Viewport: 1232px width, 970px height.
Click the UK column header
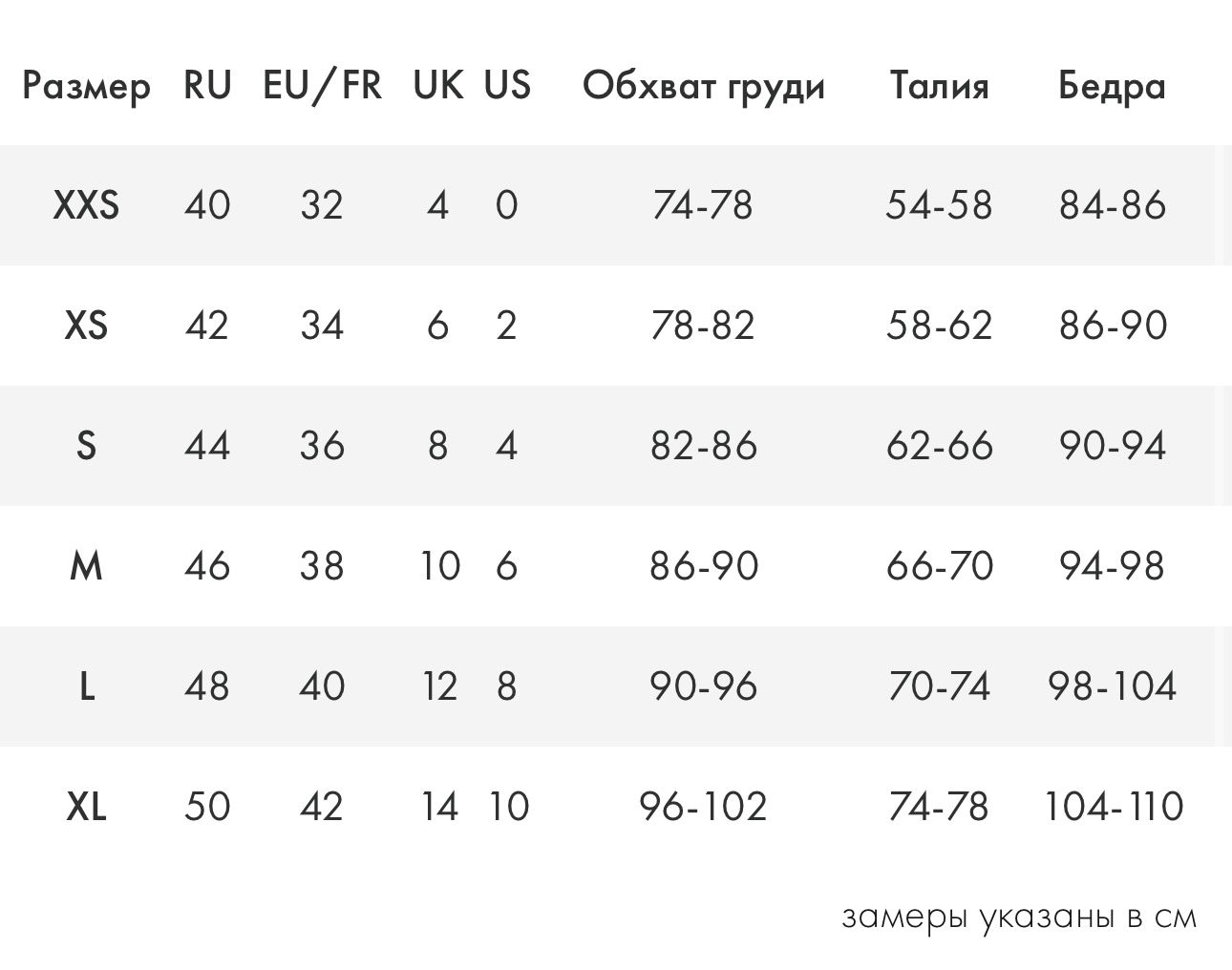pyautogui.click(x=437, y=87)
